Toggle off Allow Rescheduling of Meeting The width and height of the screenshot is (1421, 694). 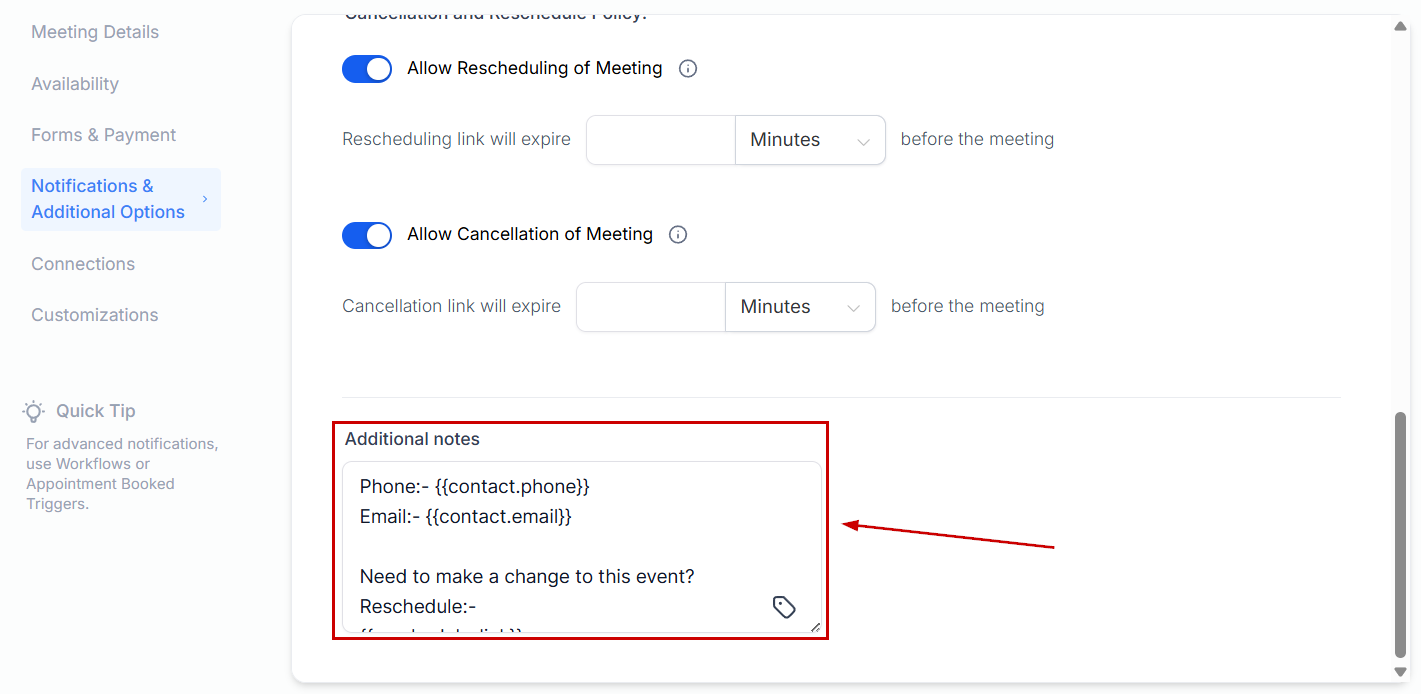(x=367, y=69)
